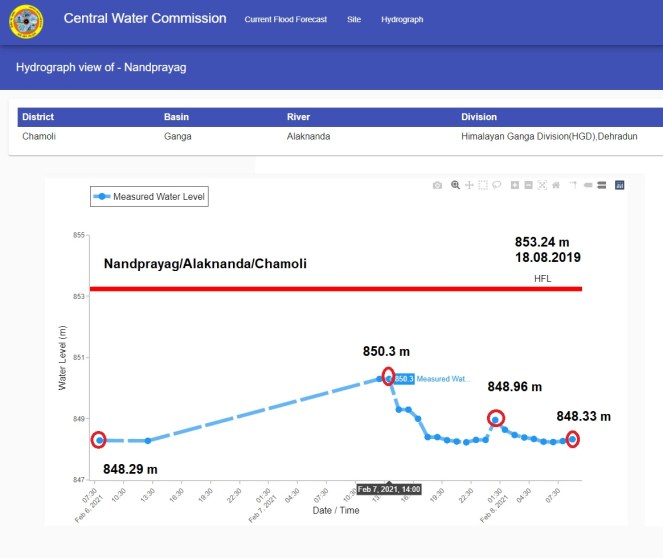Click the camera download plot icon

pos(437,185)
